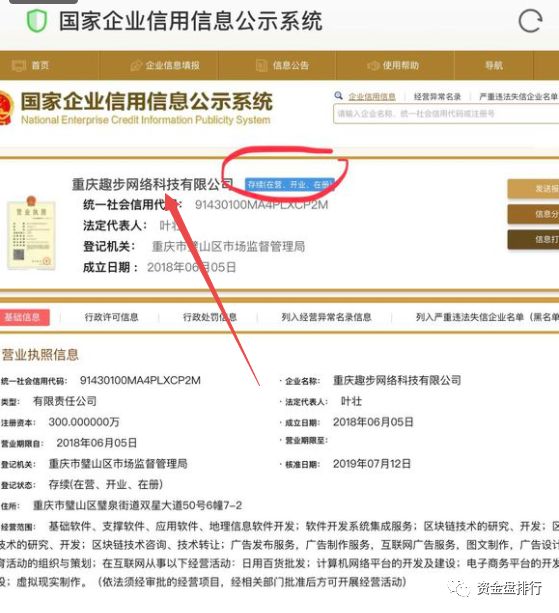Switch to the 行政处罚信息 tab
This screenshot has width=559, height=613.
pyautogui.click(x=210, y=317)
